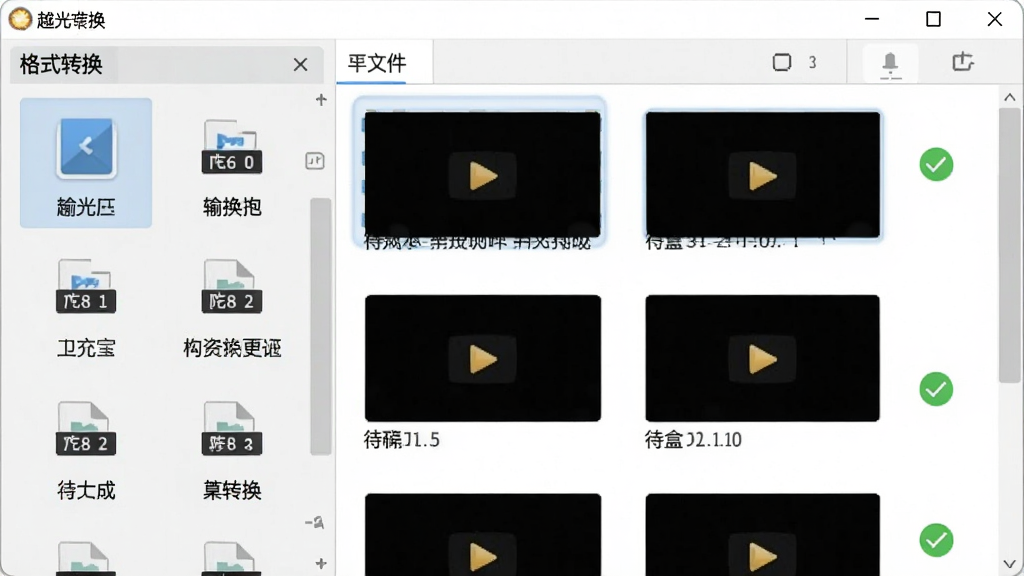Click the file name ending 1.5
This screenshot has width=1024, height=576.
click(x=402, y=440)
